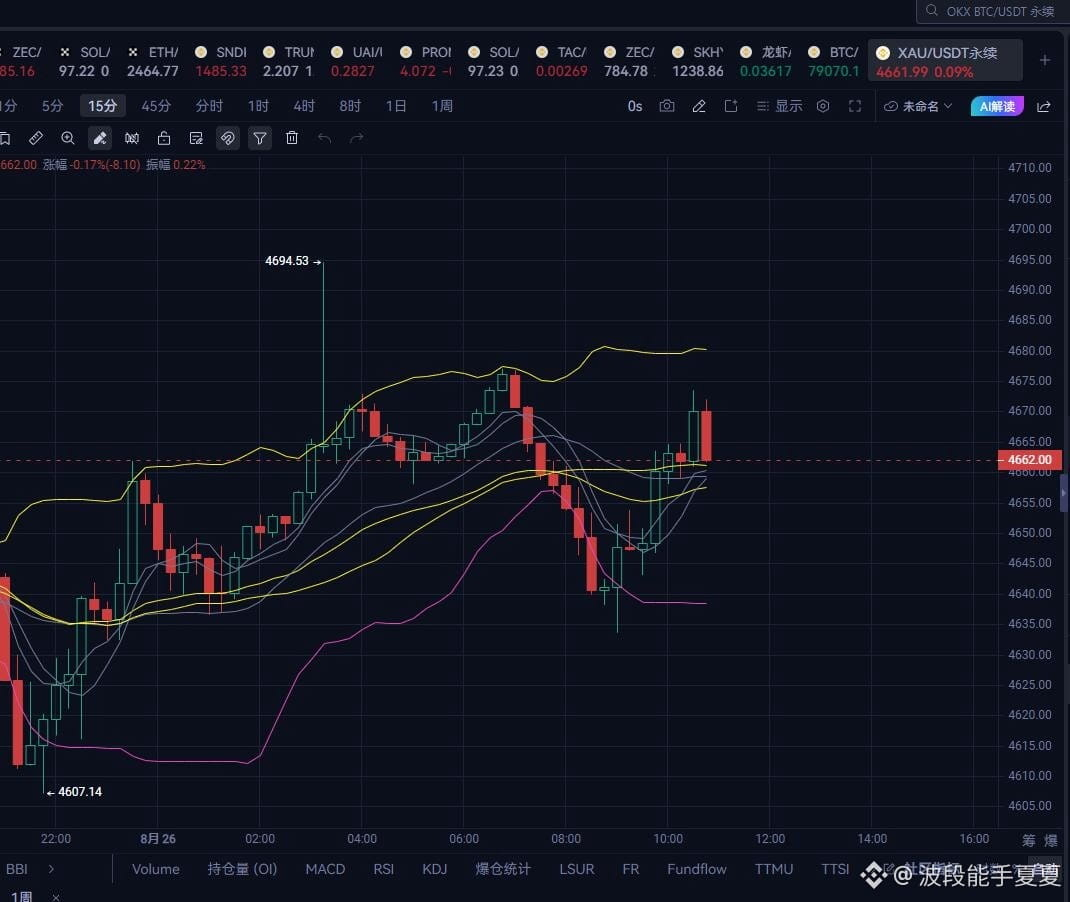Collapse the right side panel handle

tap(1064, 491)
